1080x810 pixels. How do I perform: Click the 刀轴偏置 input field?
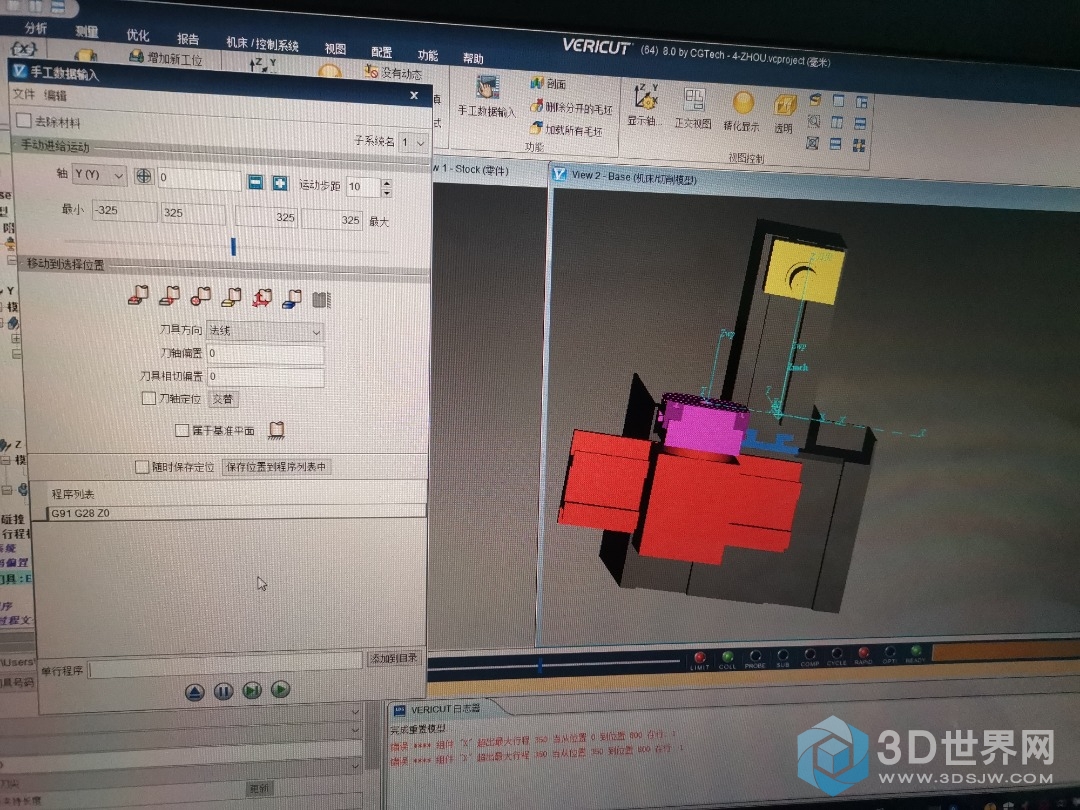point(265,354)
